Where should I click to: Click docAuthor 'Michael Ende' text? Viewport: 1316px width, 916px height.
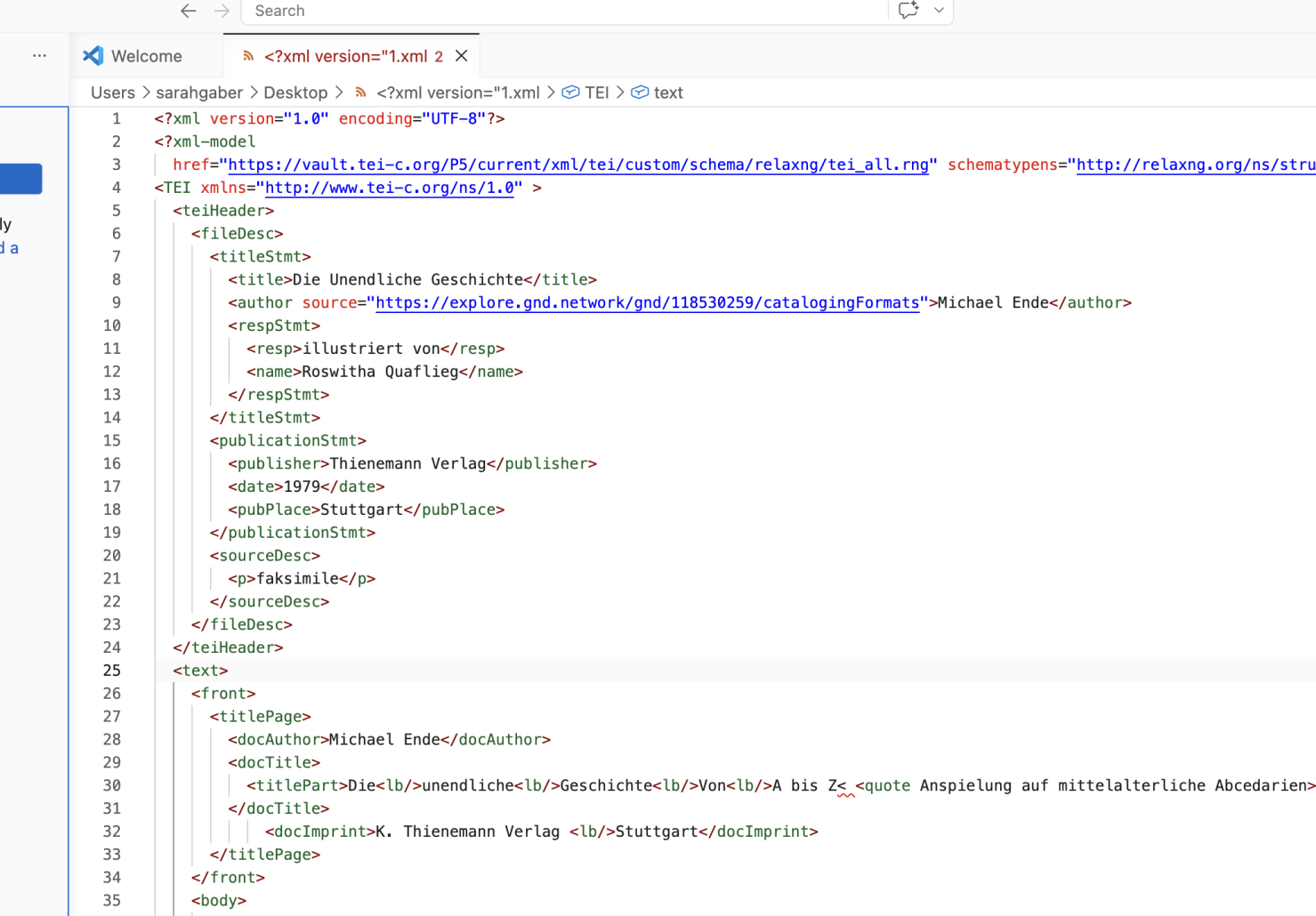pyautogui.click(x=384, y=739)
